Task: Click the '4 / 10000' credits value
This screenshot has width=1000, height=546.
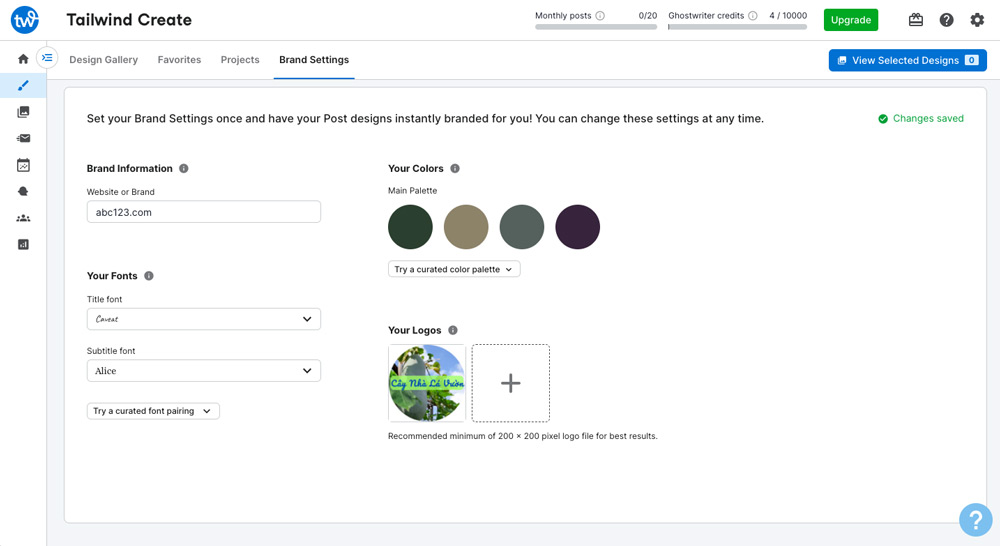Action: point(788,15)
